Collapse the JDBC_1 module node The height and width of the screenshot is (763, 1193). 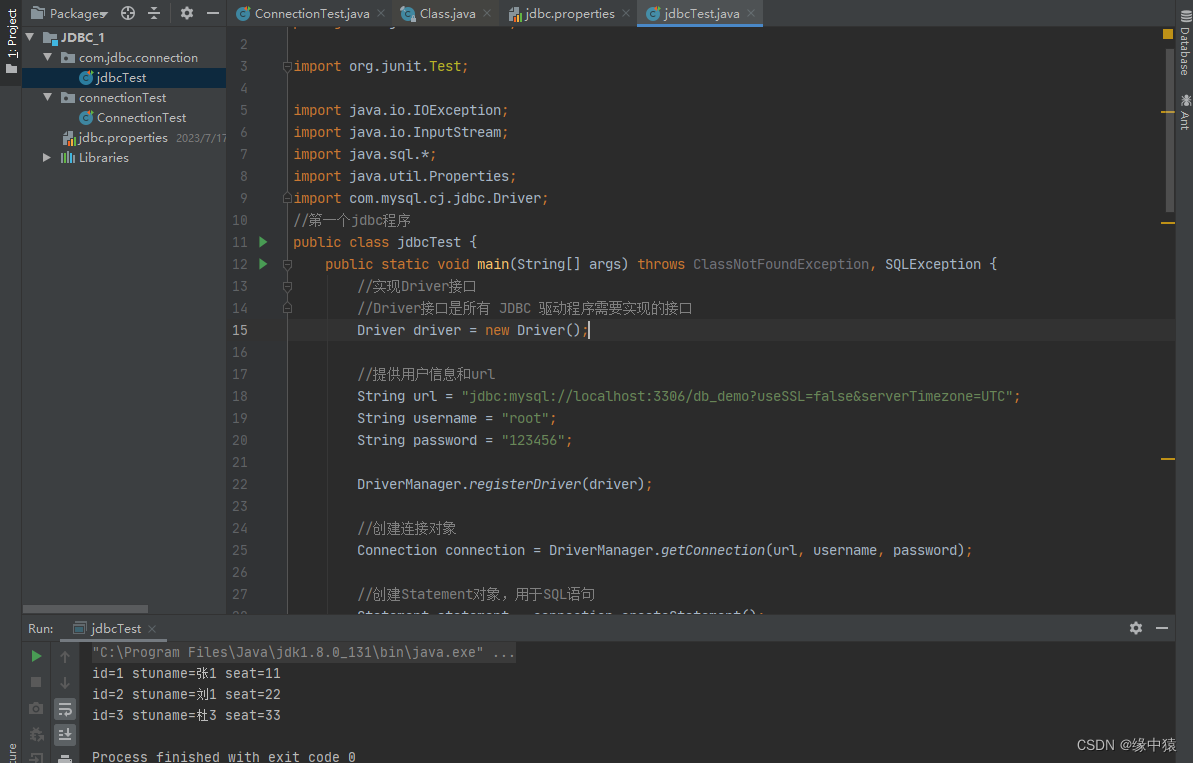(x=30, y=37)
